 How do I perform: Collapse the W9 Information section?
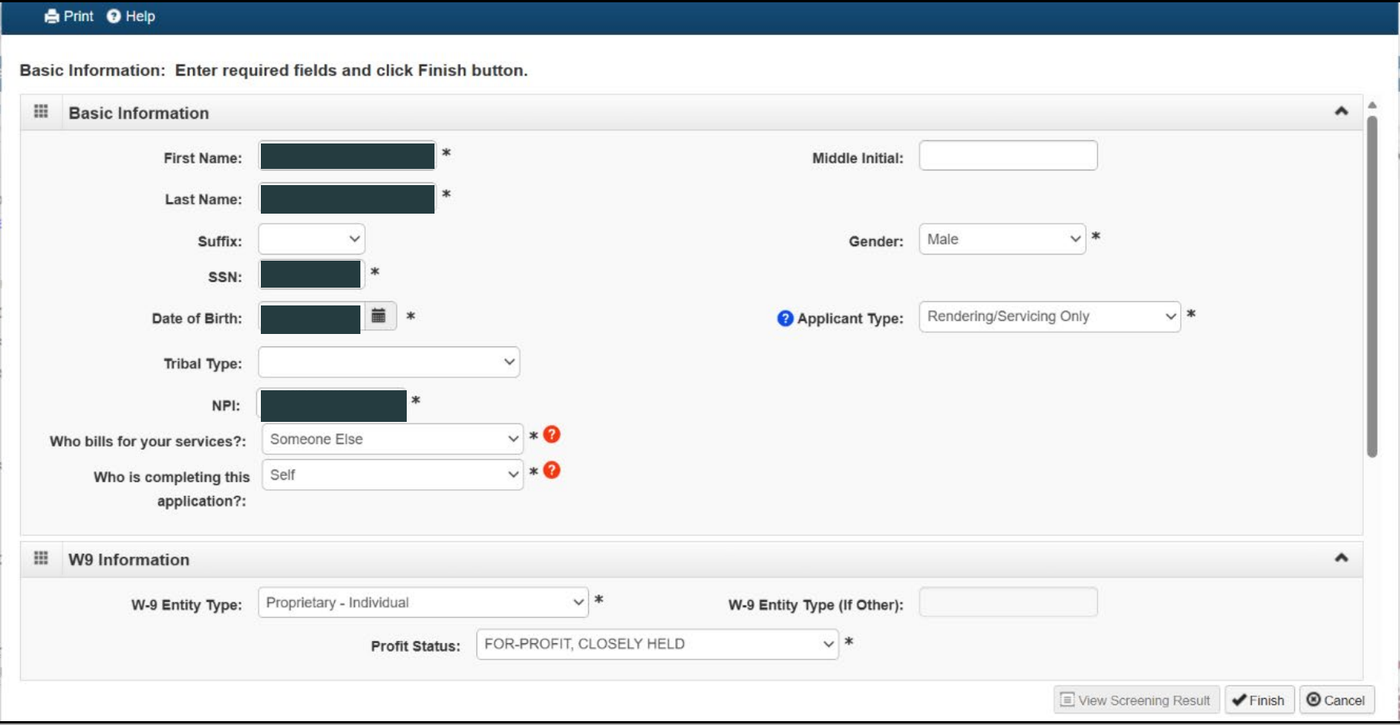1342,558
